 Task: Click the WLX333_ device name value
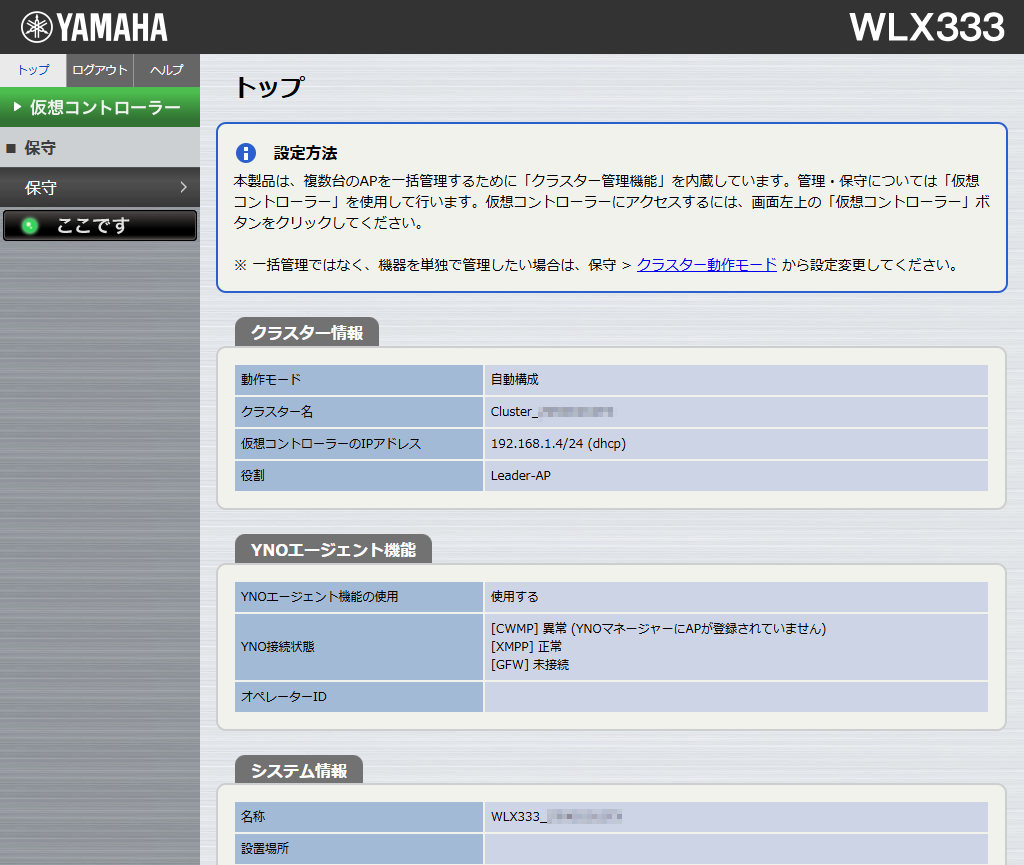coord(556,816)
